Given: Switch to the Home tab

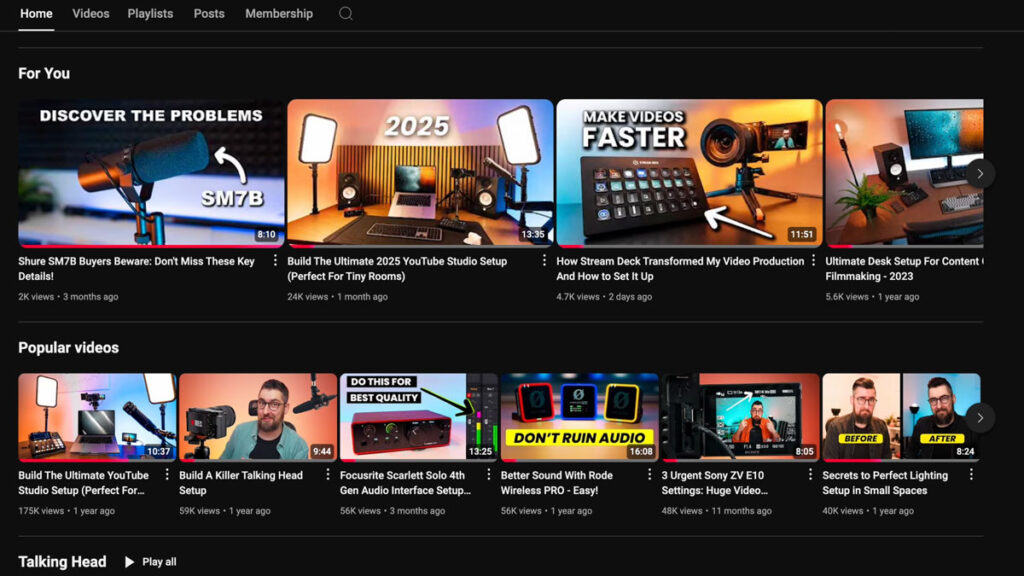Looking at the screenshot, I should pos(36,14).
